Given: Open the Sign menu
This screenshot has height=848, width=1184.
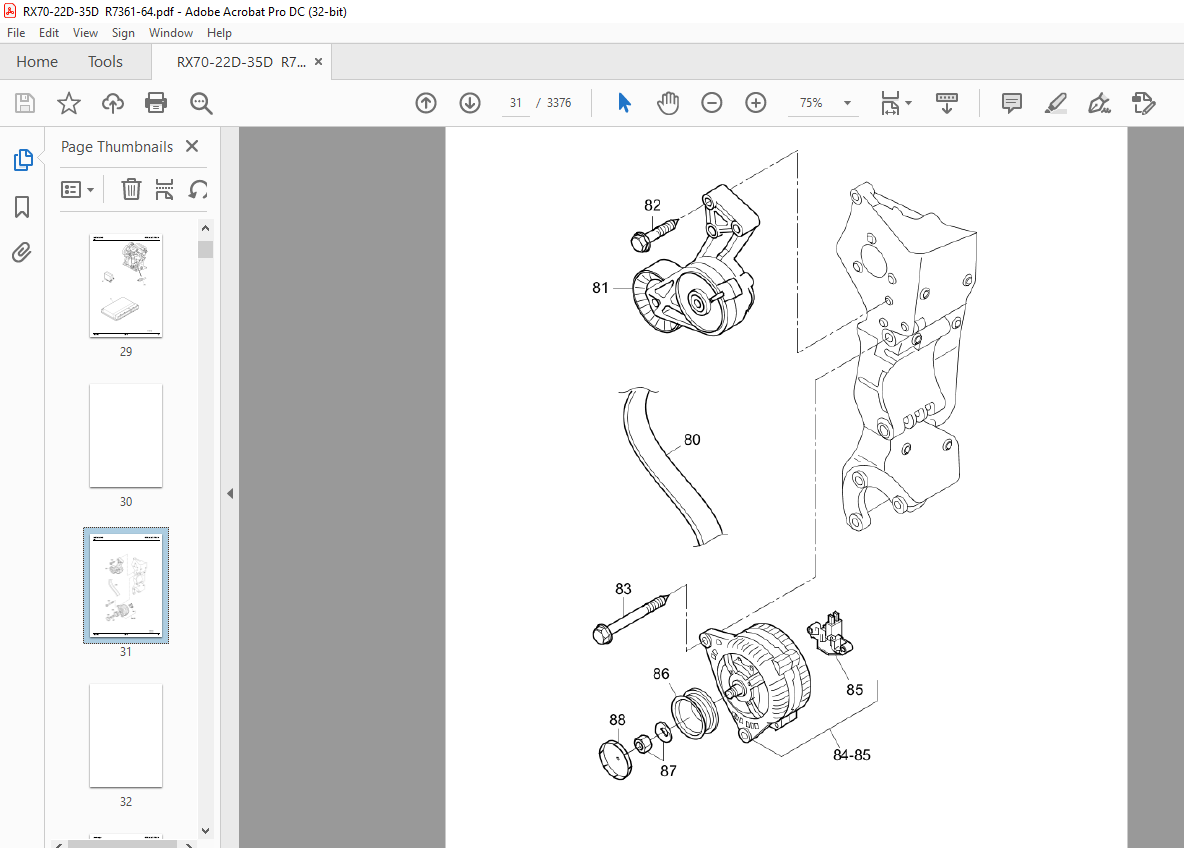Looking at the screenshot, I should [x=123, y=32].
